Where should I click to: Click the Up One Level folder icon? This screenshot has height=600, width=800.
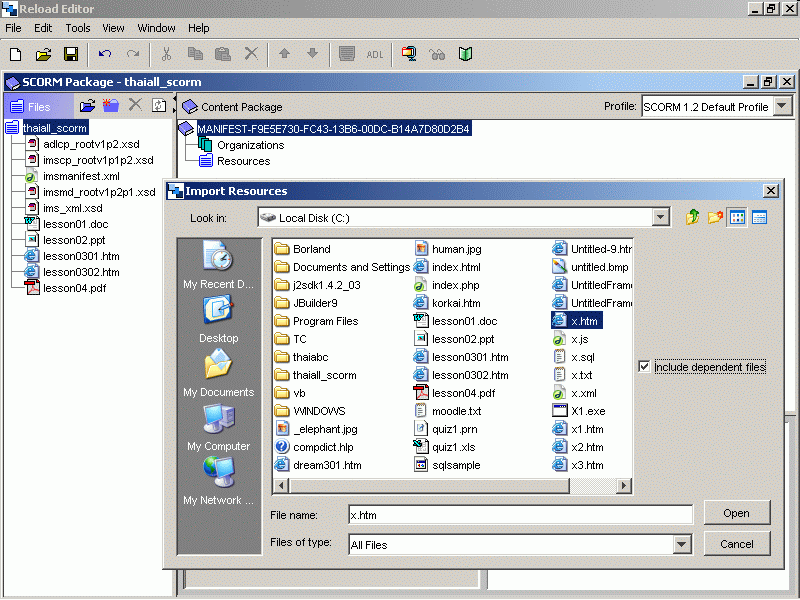(692, 217)
